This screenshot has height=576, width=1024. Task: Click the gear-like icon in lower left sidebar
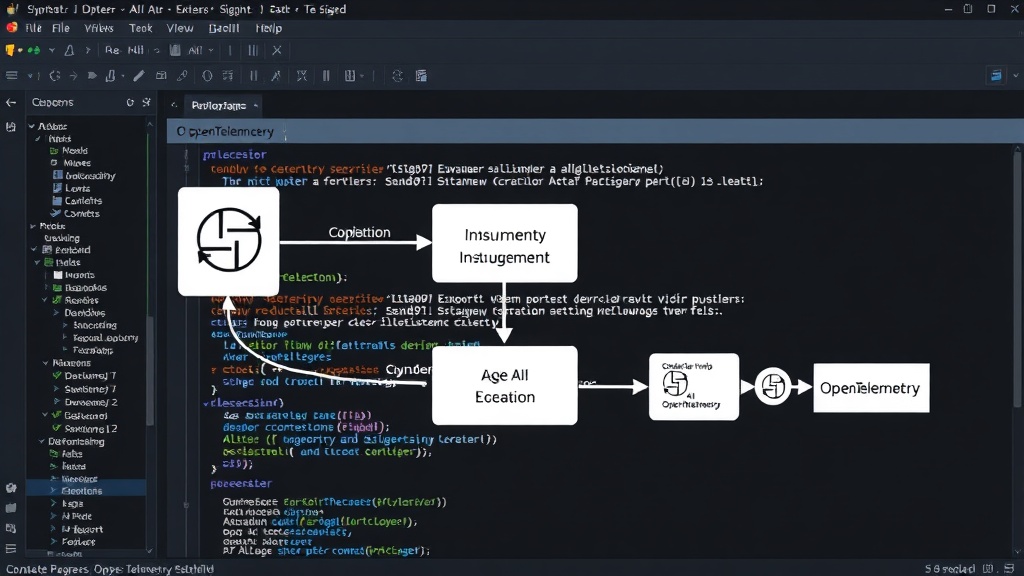point(11,488)
